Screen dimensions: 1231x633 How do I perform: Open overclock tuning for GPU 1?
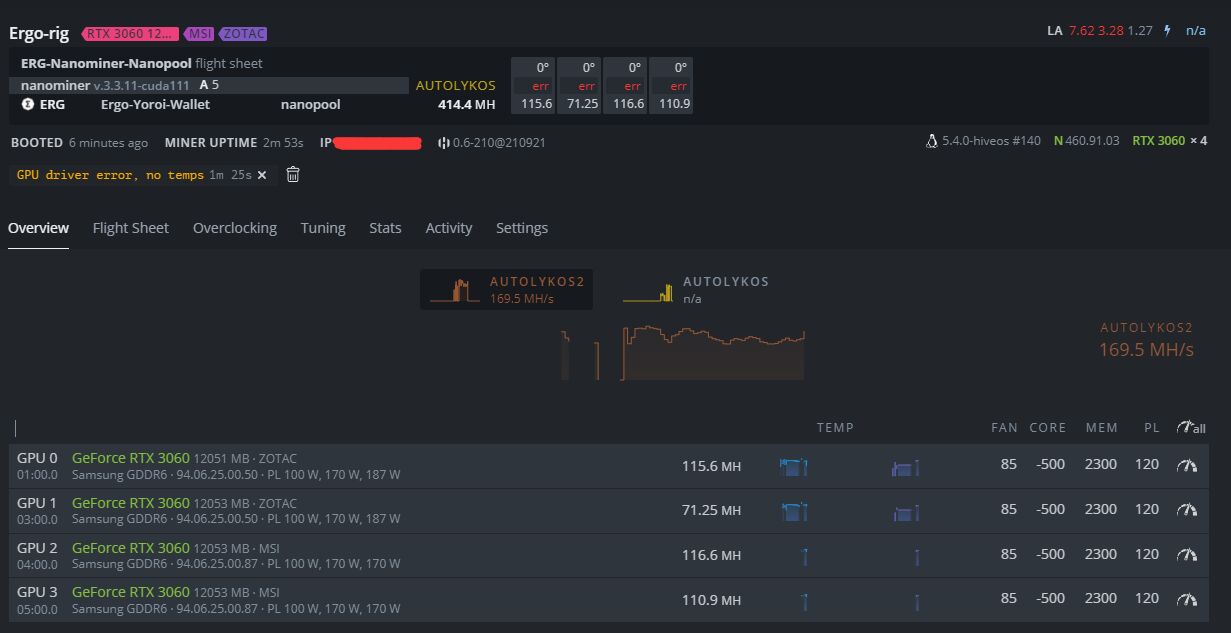pyautogui.click(x=1187, y=510)
